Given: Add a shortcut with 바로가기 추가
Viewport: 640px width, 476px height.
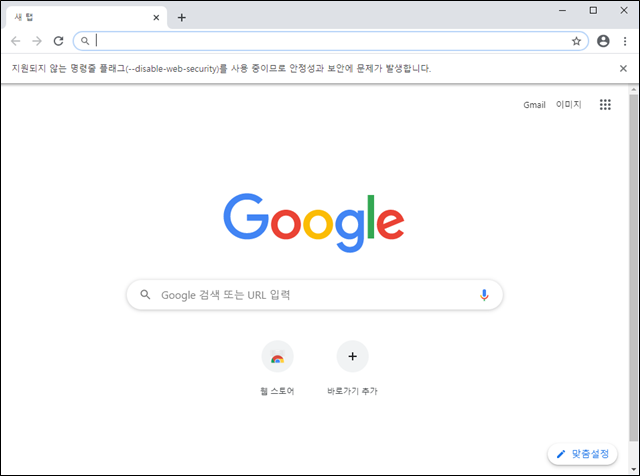Looking at the screenshot, I should pos(352,368).
